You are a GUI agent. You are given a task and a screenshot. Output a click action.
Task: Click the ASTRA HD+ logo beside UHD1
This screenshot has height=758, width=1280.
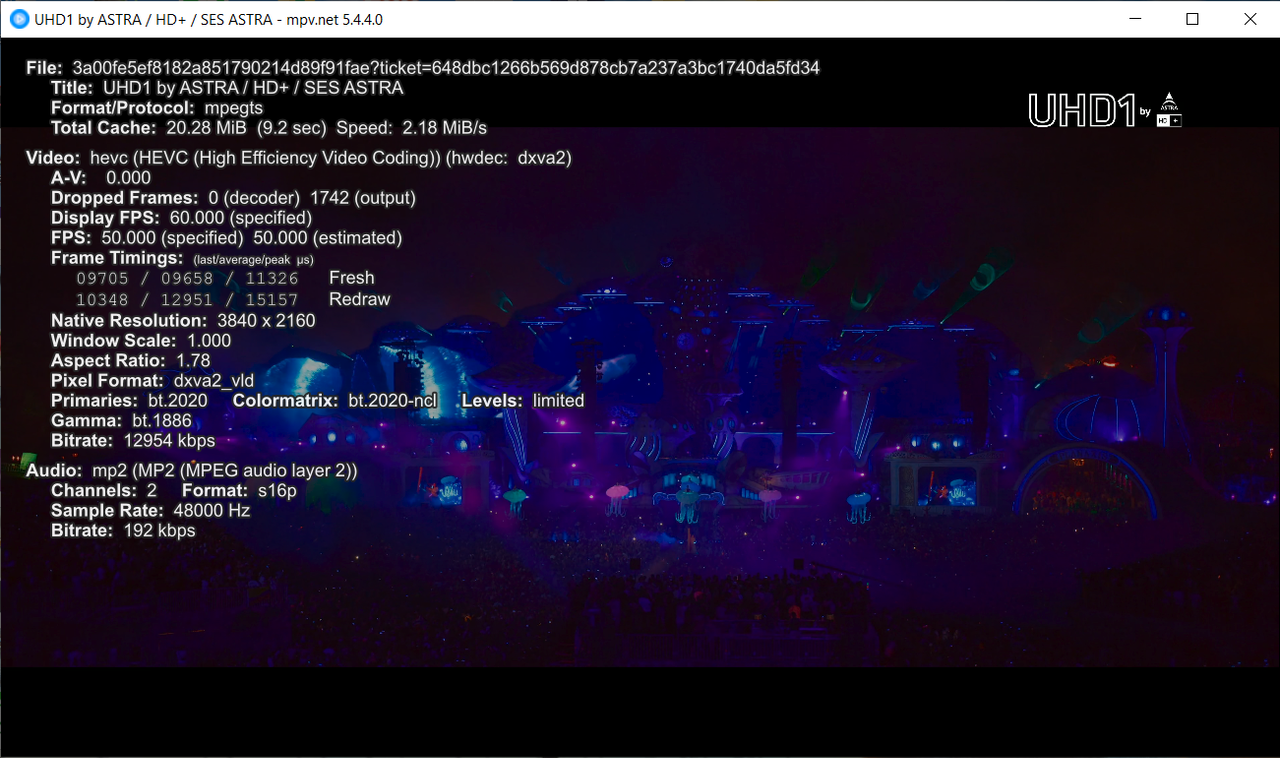pyautogui.click(x=1168, y=109)
